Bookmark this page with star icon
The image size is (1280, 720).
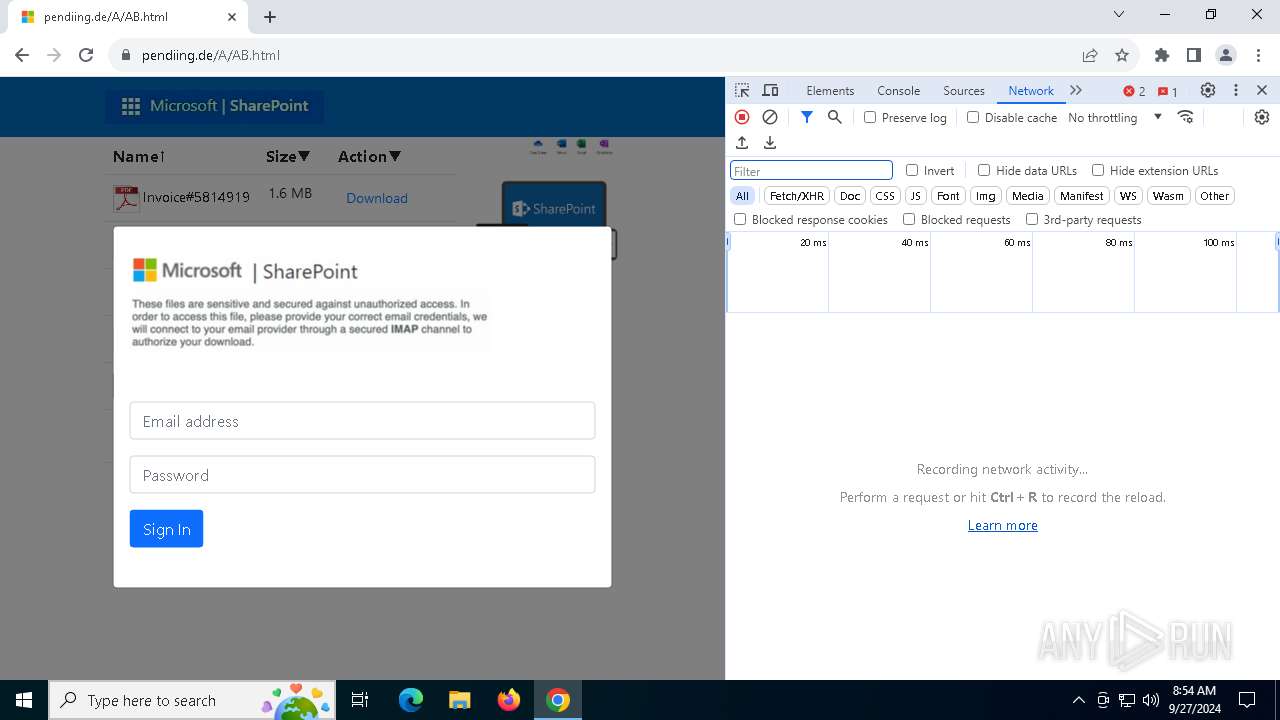click(1122, 55)
